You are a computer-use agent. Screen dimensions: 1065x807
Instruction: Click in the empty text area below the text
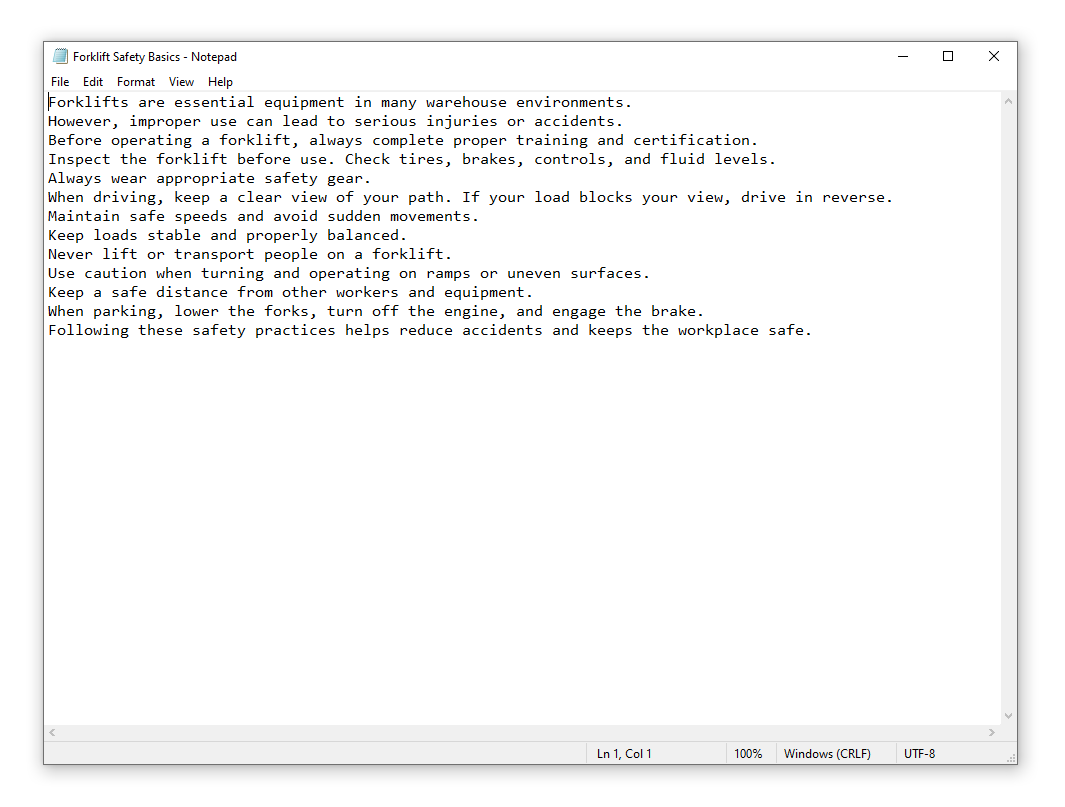pos(523,530)
